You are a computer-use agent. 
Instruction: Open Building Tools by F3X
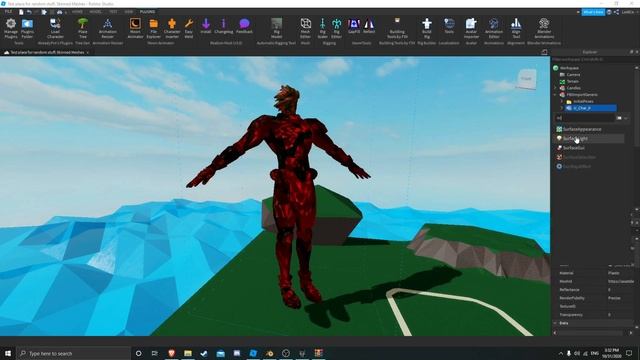(397, 28)
